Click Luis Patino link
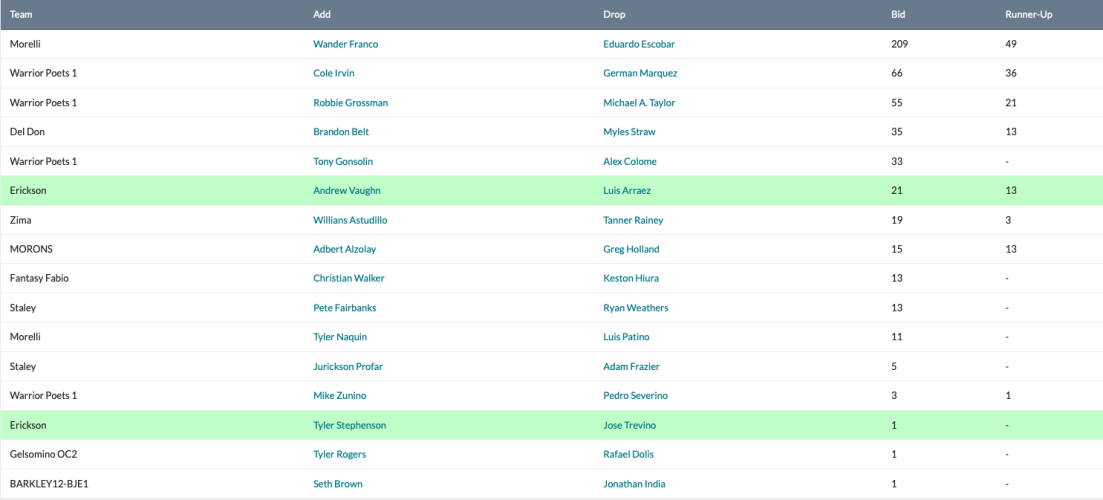Image resolution: width=1103 pixels, height=500 pixels. pos(626,337)
